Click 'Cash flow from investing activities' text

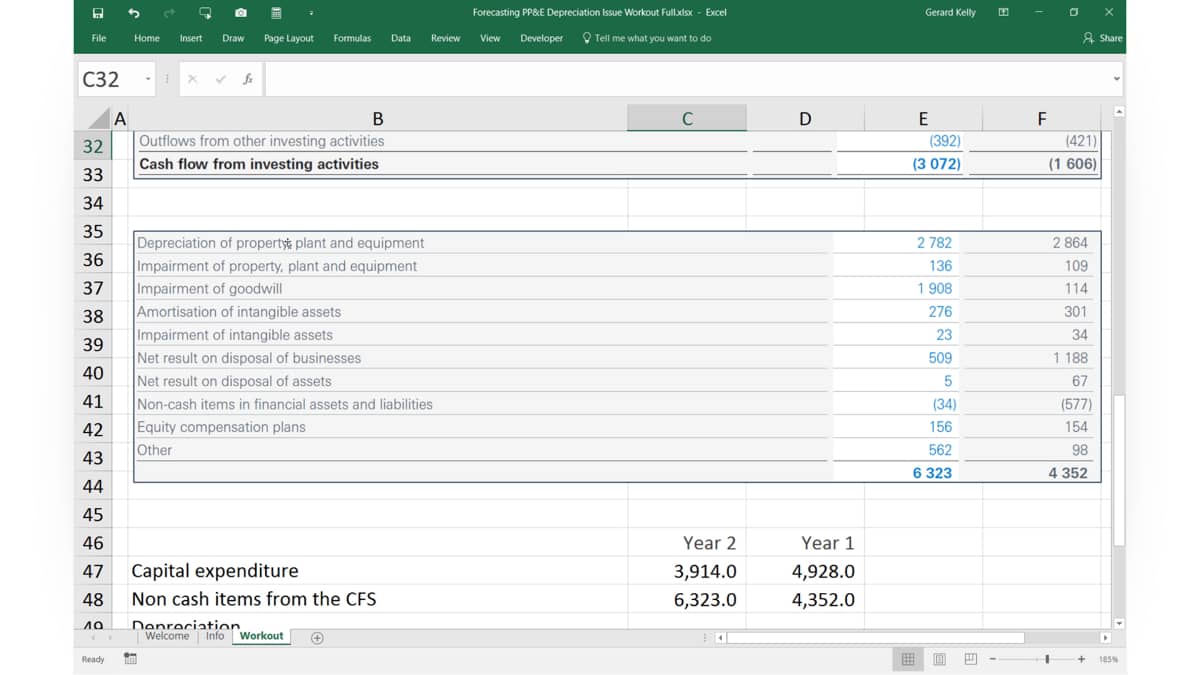[259, 164]
